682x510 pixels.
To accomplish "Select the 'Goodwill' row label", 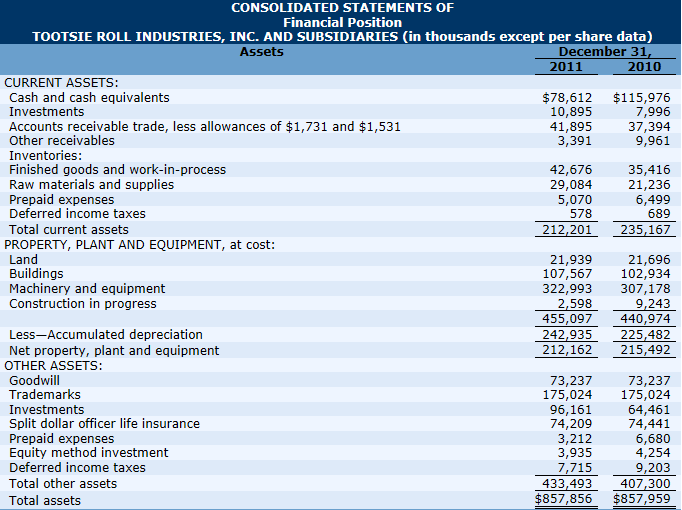I will pyautogui.click(x=34, y=380).
